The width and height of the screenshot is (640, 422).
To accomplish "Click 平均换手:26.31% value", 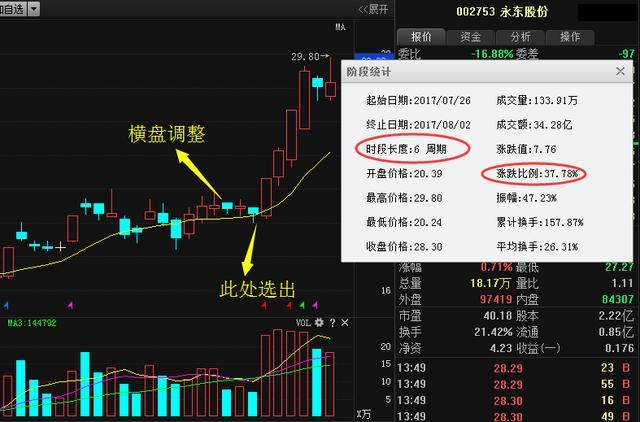I will [537, 247].
